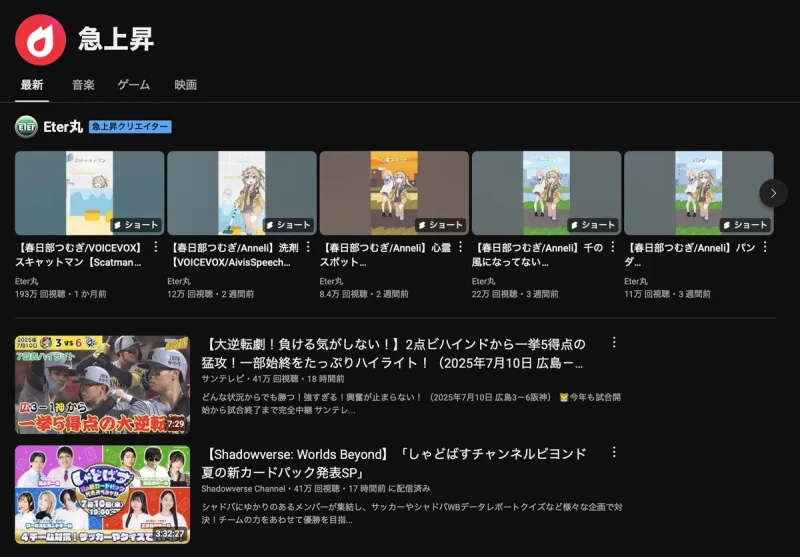This screenshot has width=800, height=557.
Task: Click Eter丸 under the 洗剤 short
Action: [x=179, y=281]
